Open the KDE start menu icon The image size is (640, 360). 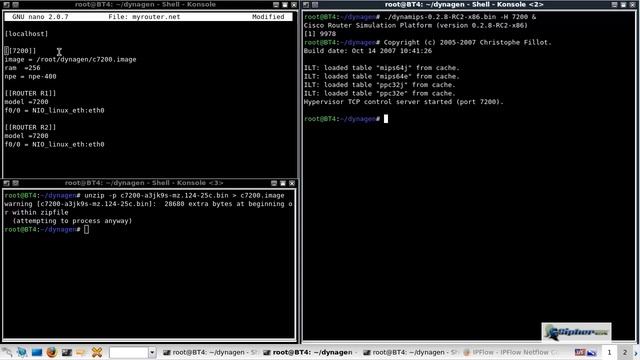pyautogui.click(x=7, y=352)
